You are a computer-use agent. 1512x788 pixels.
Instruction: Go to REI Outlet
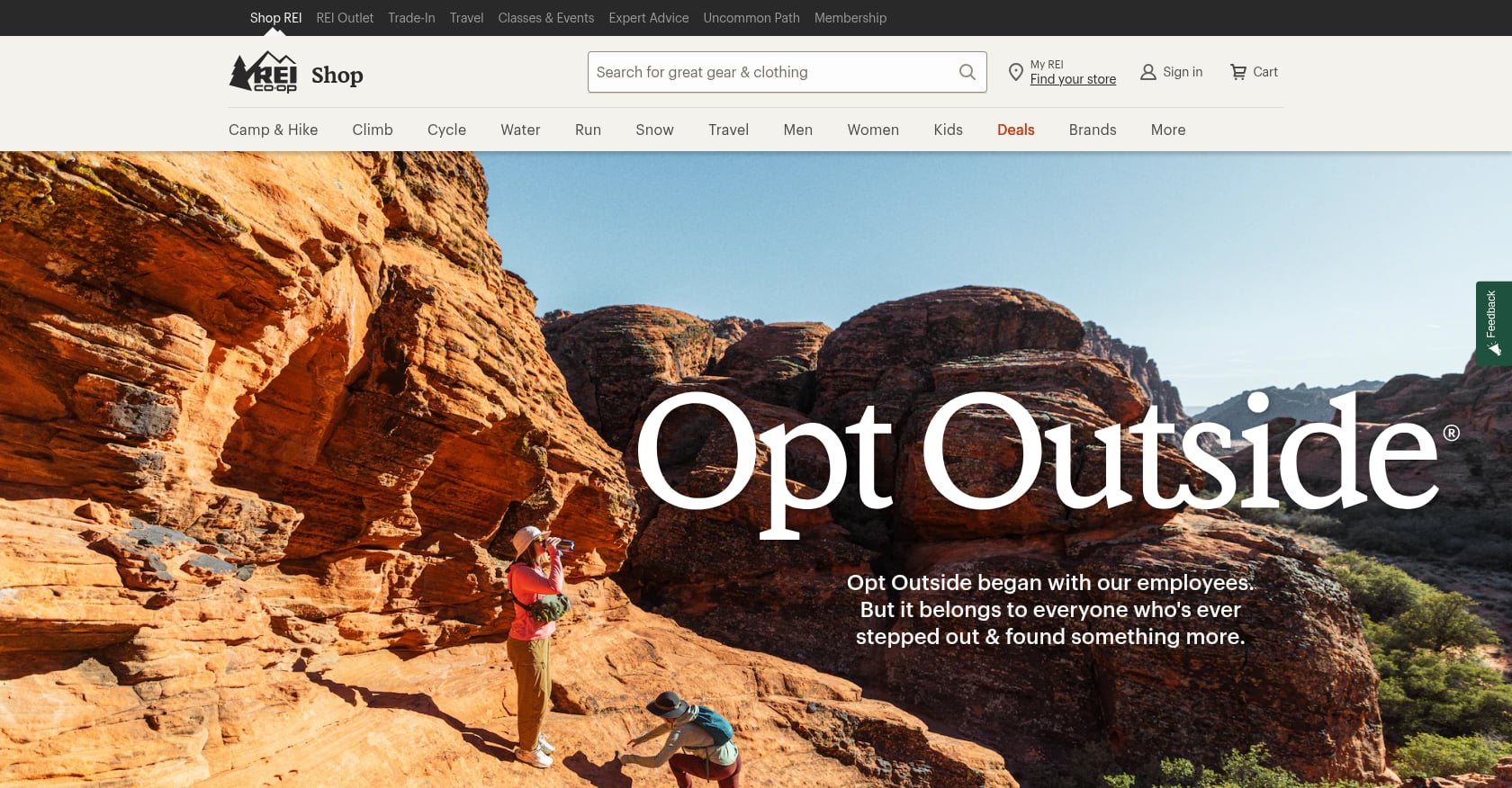[345, 18]
